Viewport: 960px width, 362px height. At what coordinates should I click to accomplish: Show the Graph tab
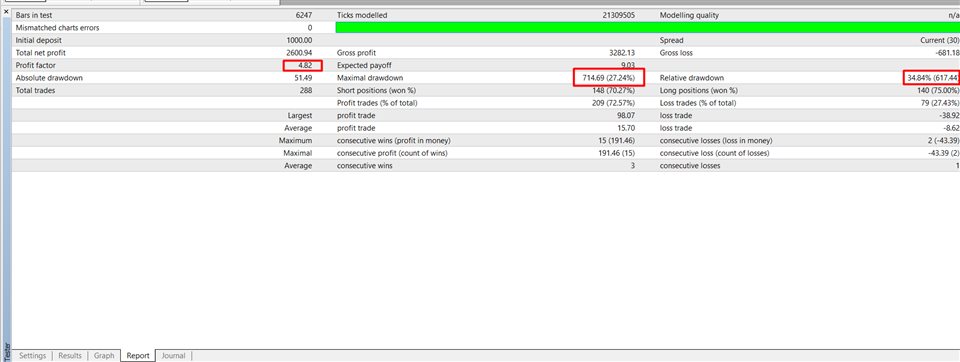tap(104, 356)
